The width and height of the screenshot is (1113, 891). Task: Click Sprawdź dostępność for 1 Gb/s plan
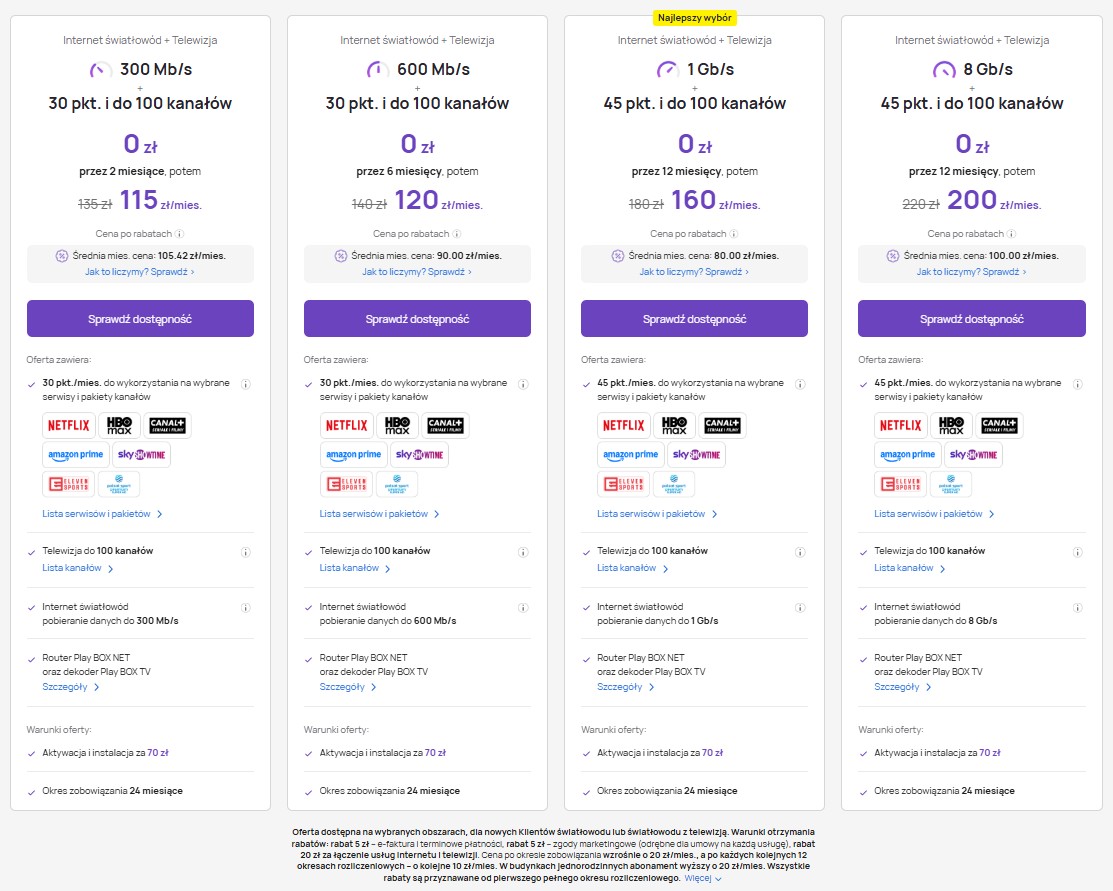pyautogui.click(x=694, y=319)
